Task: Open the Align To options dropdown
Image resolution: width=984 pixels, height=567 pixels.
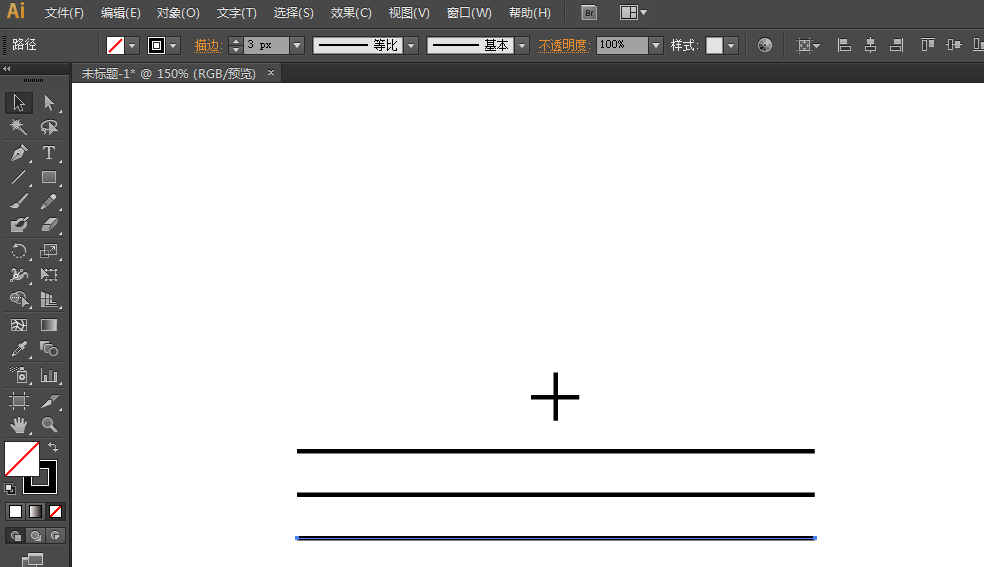Action: (x=808, y=45)
